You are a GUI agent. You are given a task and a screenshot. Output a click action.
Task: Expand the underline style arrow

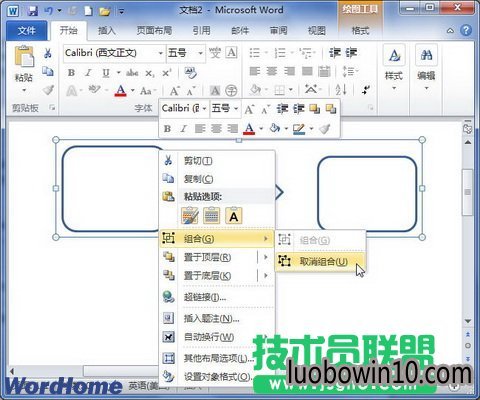click(x=118, y=73)
